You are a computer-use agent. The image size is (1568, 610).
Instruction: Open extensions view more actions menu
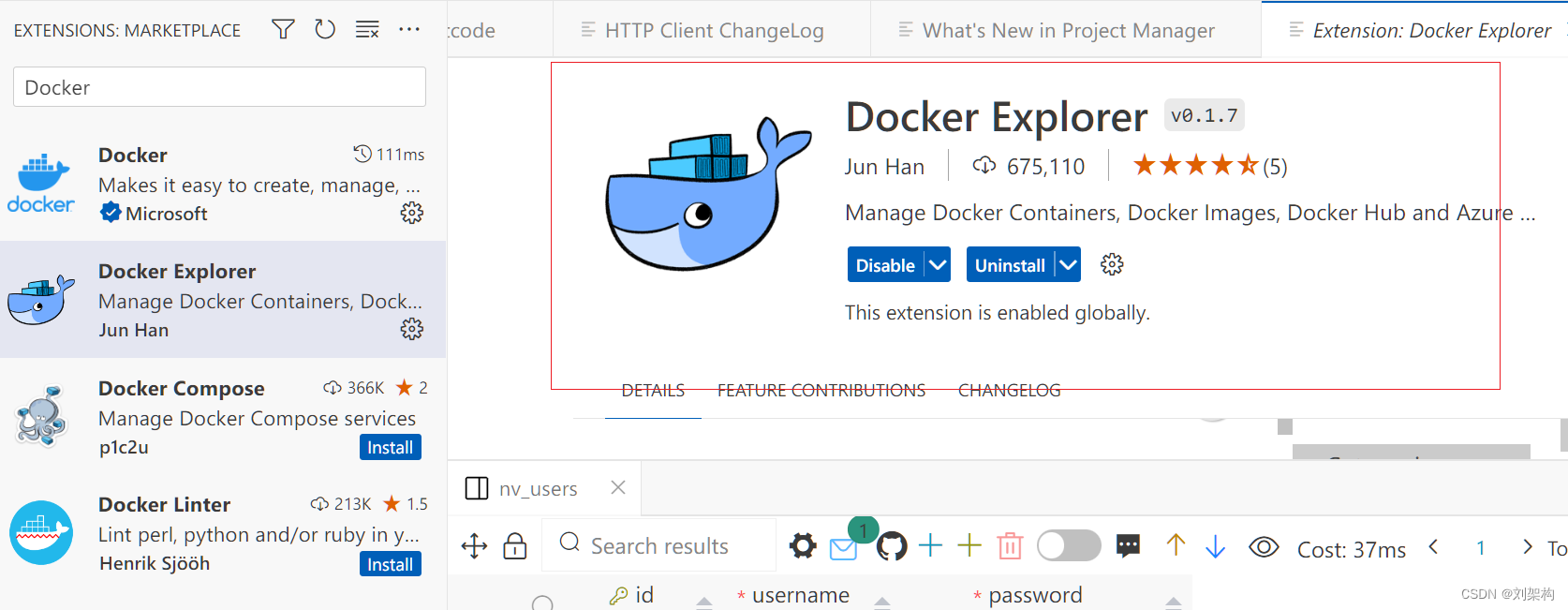(x=409, y=29)
